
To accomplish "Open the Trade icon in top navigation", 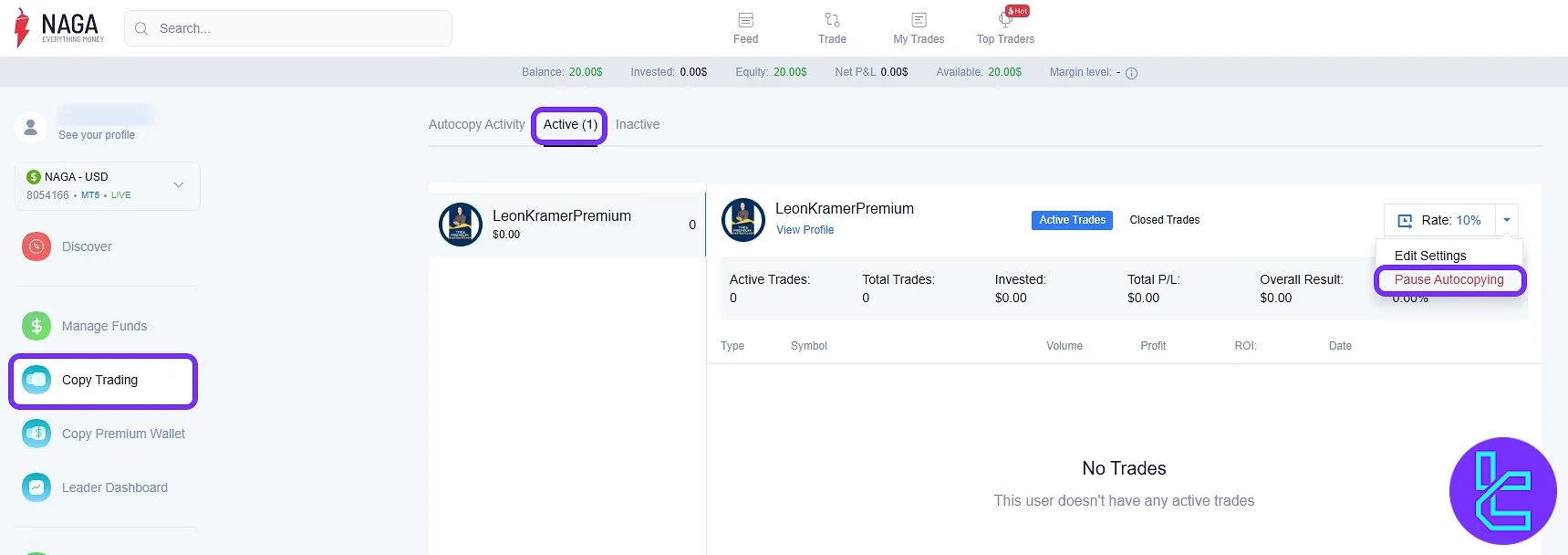I will click(x=832, y=20).
